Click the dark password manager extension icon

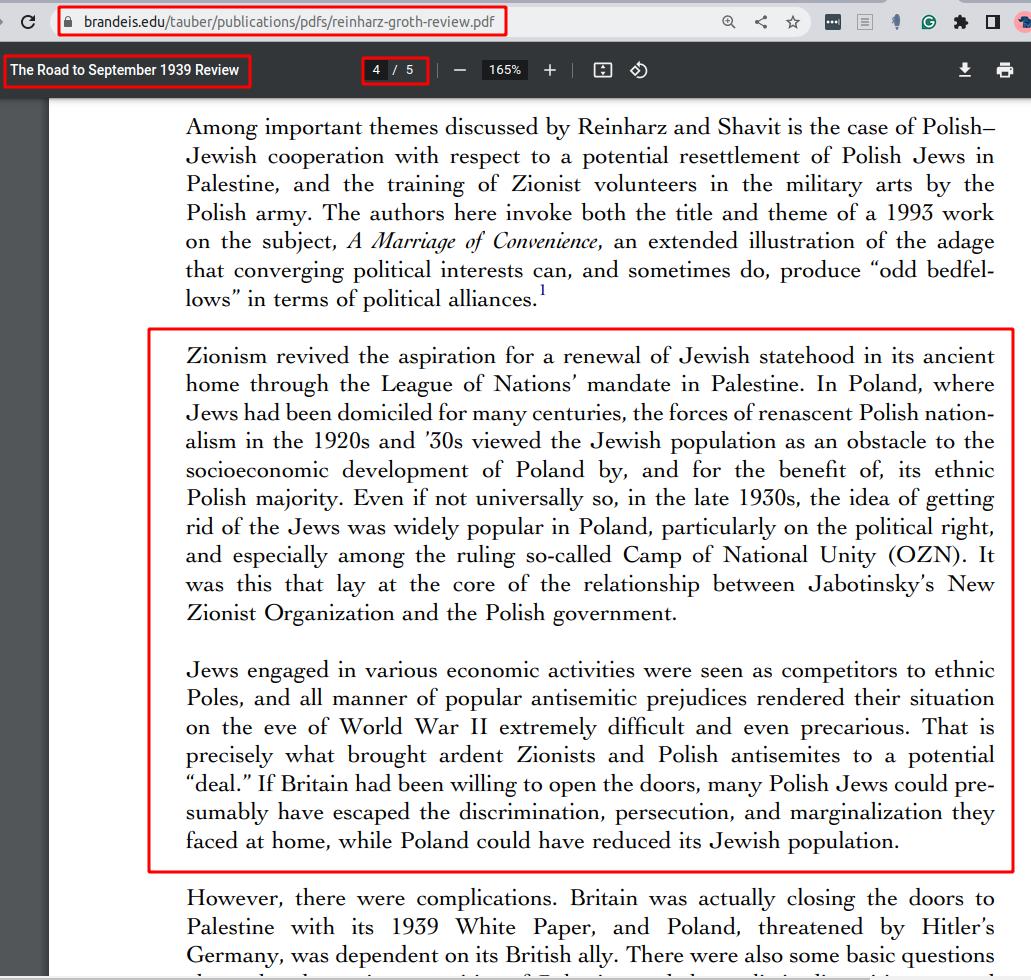point(833,21)
